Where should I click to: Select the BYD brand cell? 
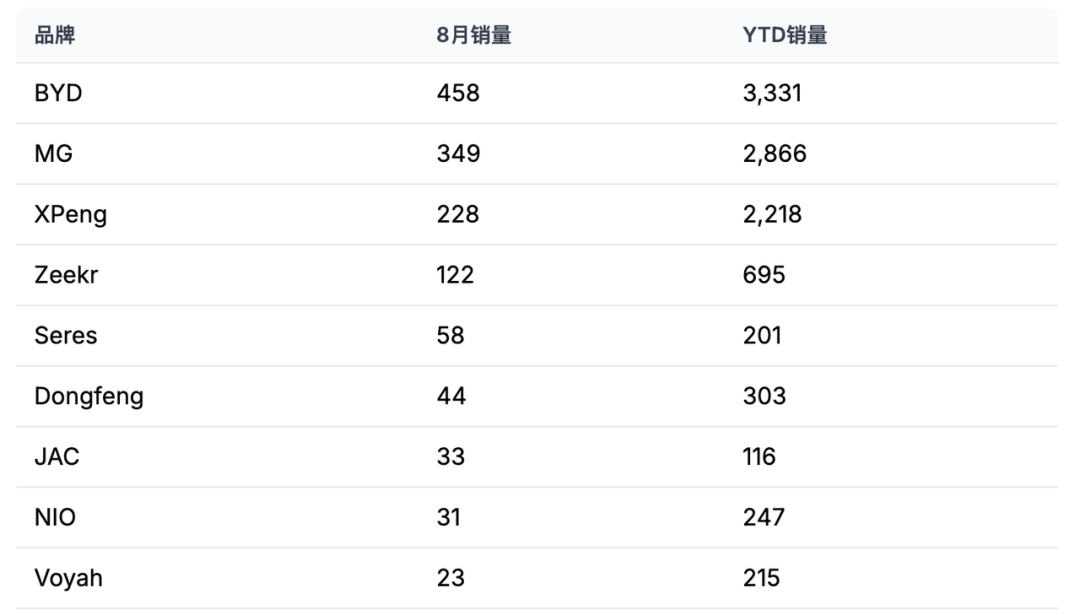[x=58, y=94]
